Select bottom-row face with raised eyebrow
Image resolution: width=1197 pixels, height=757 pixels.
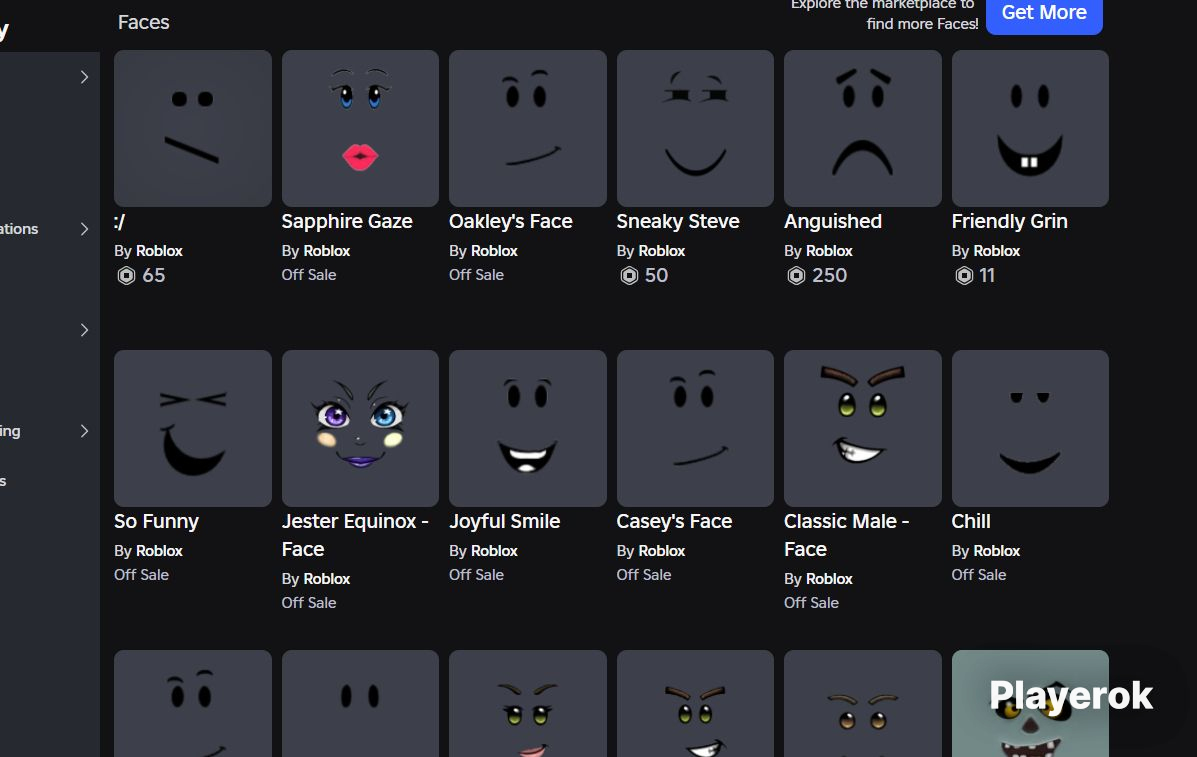tap(193, 704)
